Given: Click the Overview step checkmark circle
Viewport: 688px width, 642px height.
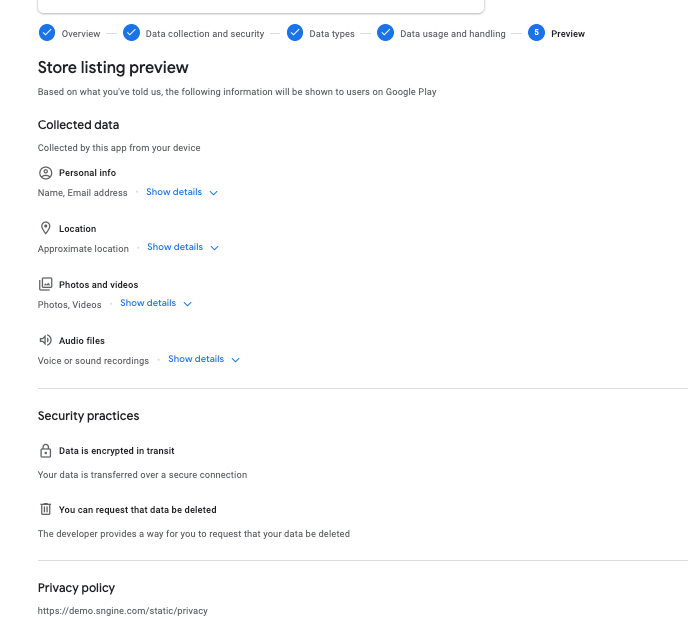Looking at the screenshot, I should coord(47,33).
